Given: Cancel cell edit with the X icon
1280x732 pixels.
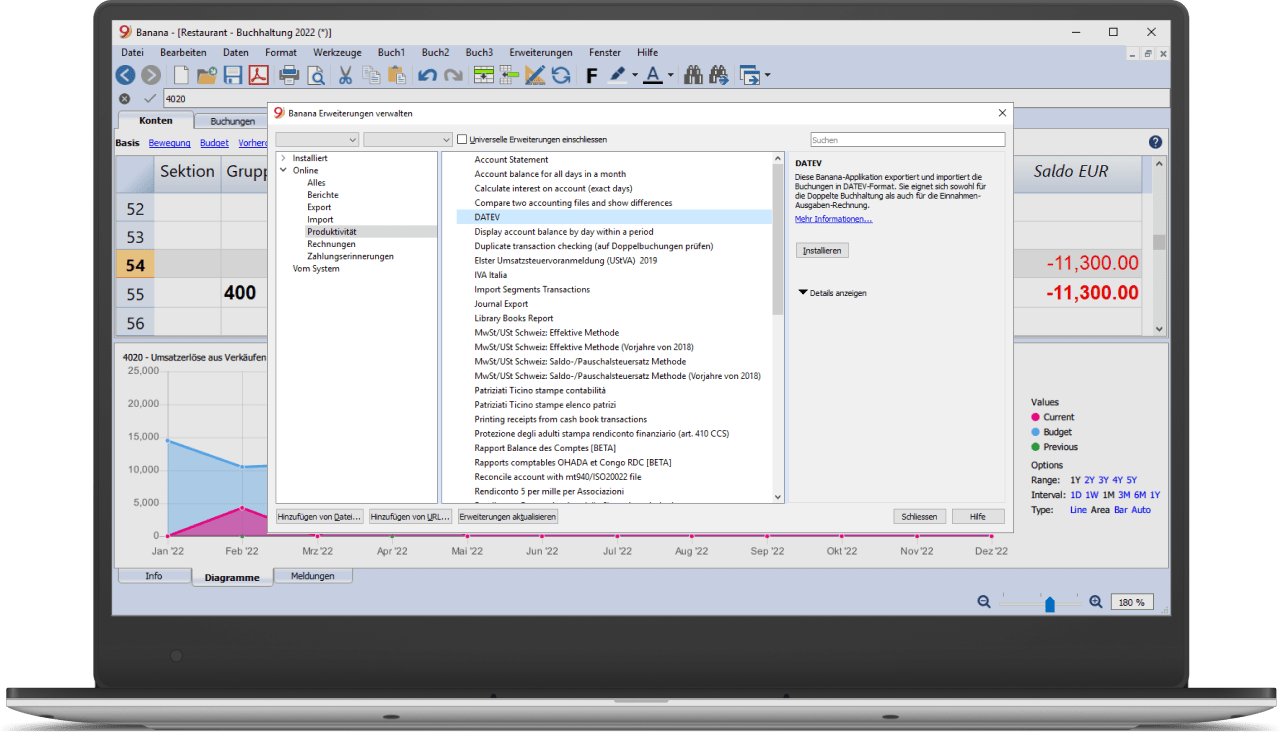Looking at the screenshot, I should [x=124, y=99].
